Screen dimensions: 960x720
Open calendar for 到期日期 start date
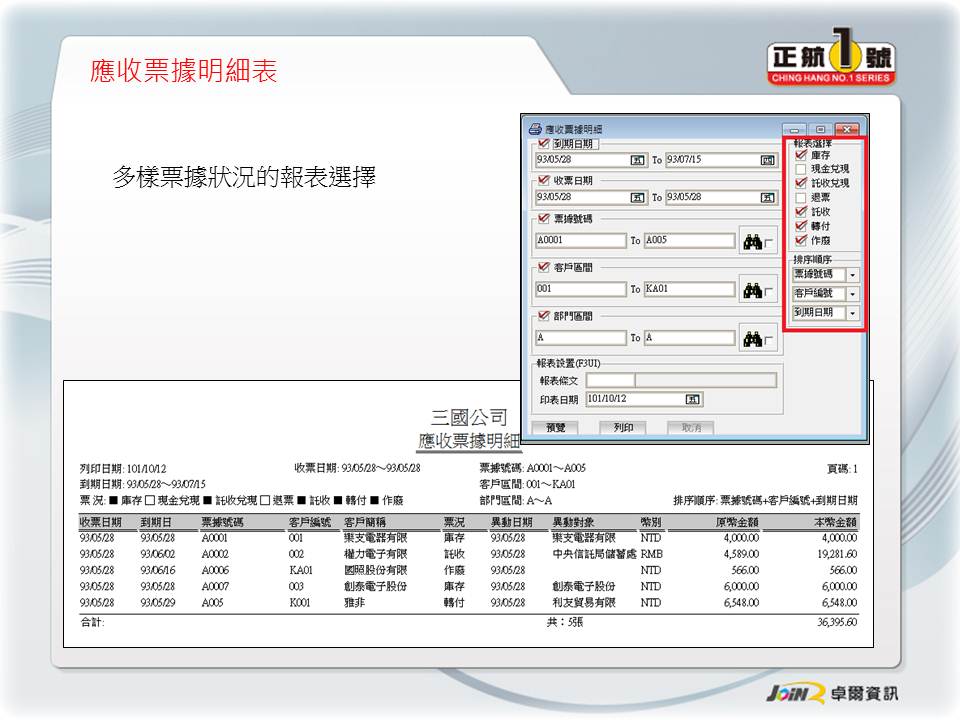pyautogui.click(x=636, y=160)
